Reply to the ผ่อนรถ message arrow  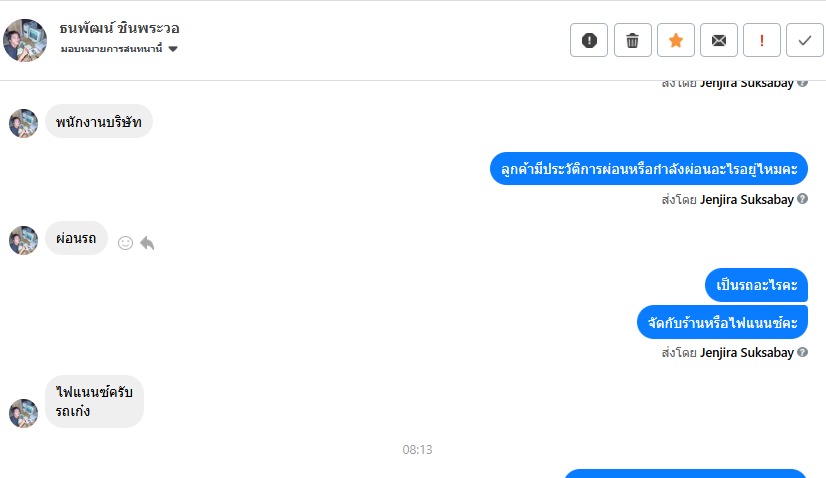click(x=148, y=243)
